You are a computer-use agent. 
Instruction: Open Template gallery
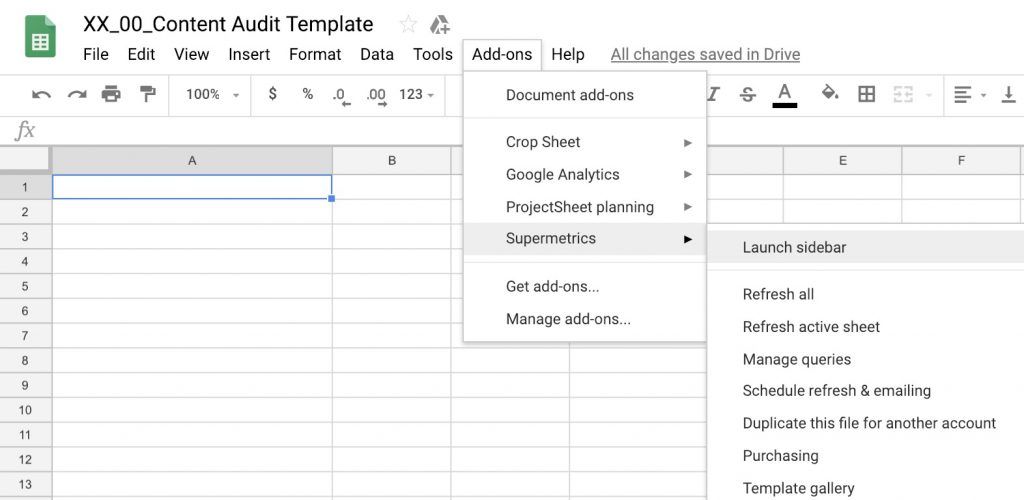[866, 488]
